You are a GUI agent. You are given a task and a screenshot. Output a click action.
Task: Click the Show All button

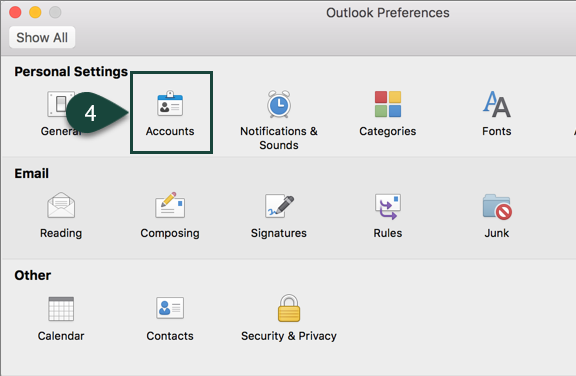pos(42,37)
